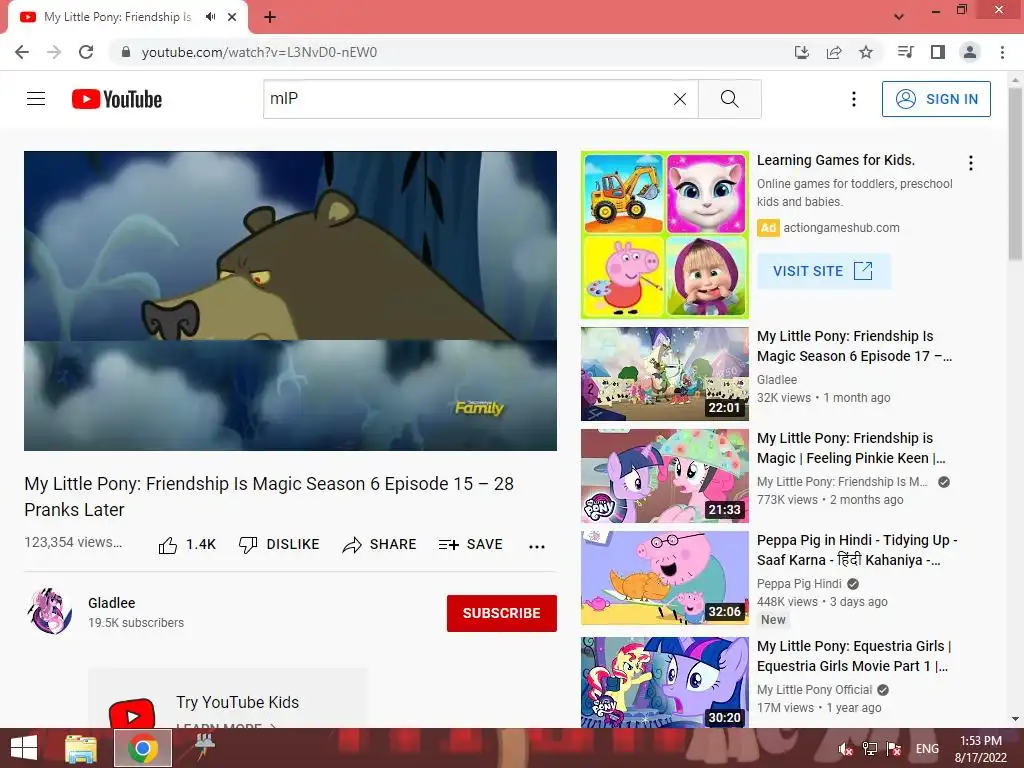Open My Little Pony Official channel name
Screen dimensions: 1024x768
coord(814,690)
